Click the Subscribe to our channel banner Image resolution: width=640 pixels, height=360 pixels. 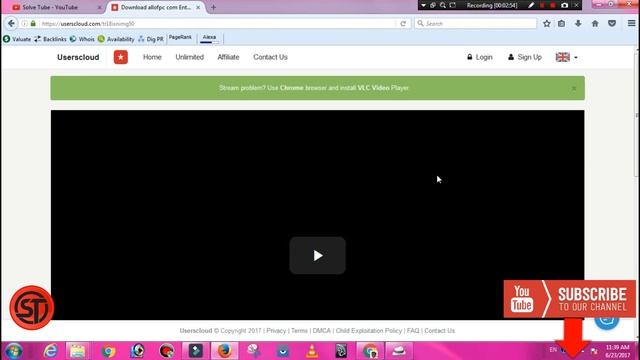point(569,299)
